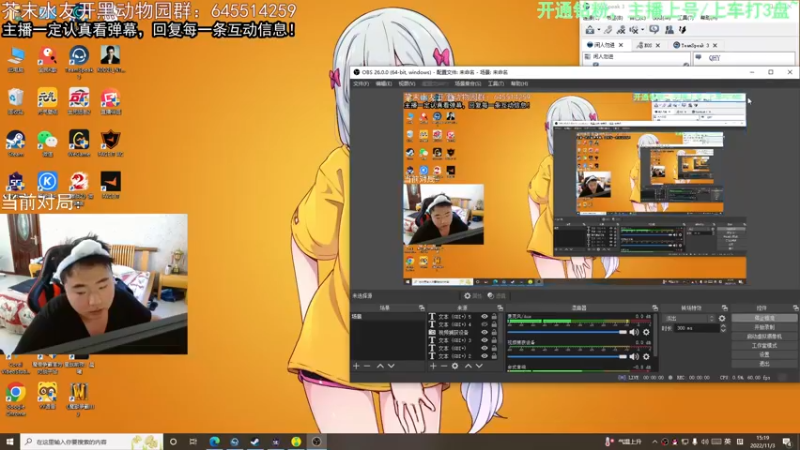Mute the 麦克风/Aux speaker icon
Screen dimensions: 800x450
tap(634, 332)
